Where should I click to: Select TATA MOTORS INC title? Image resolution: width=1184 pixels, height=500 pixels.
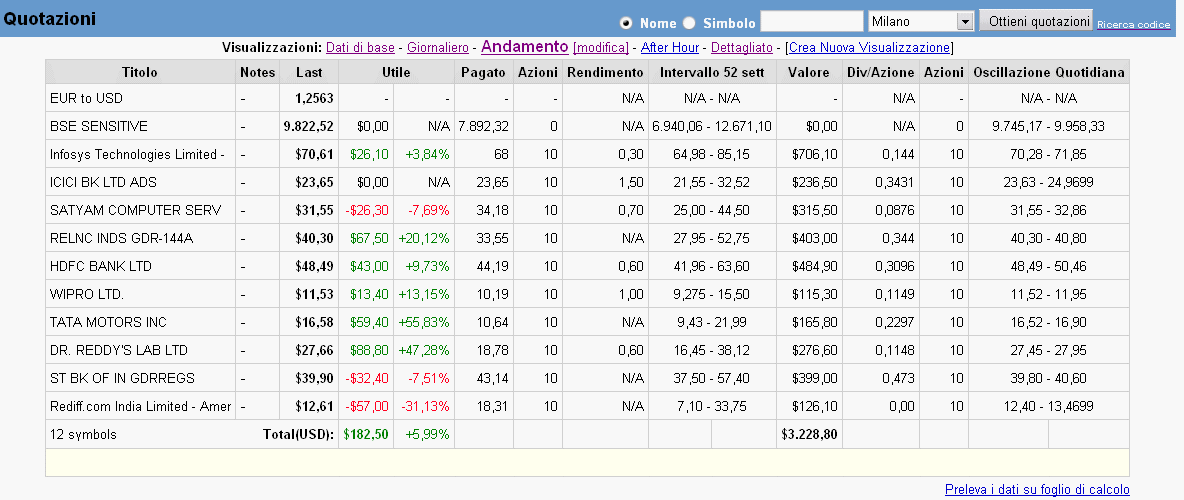pos(108,322)
